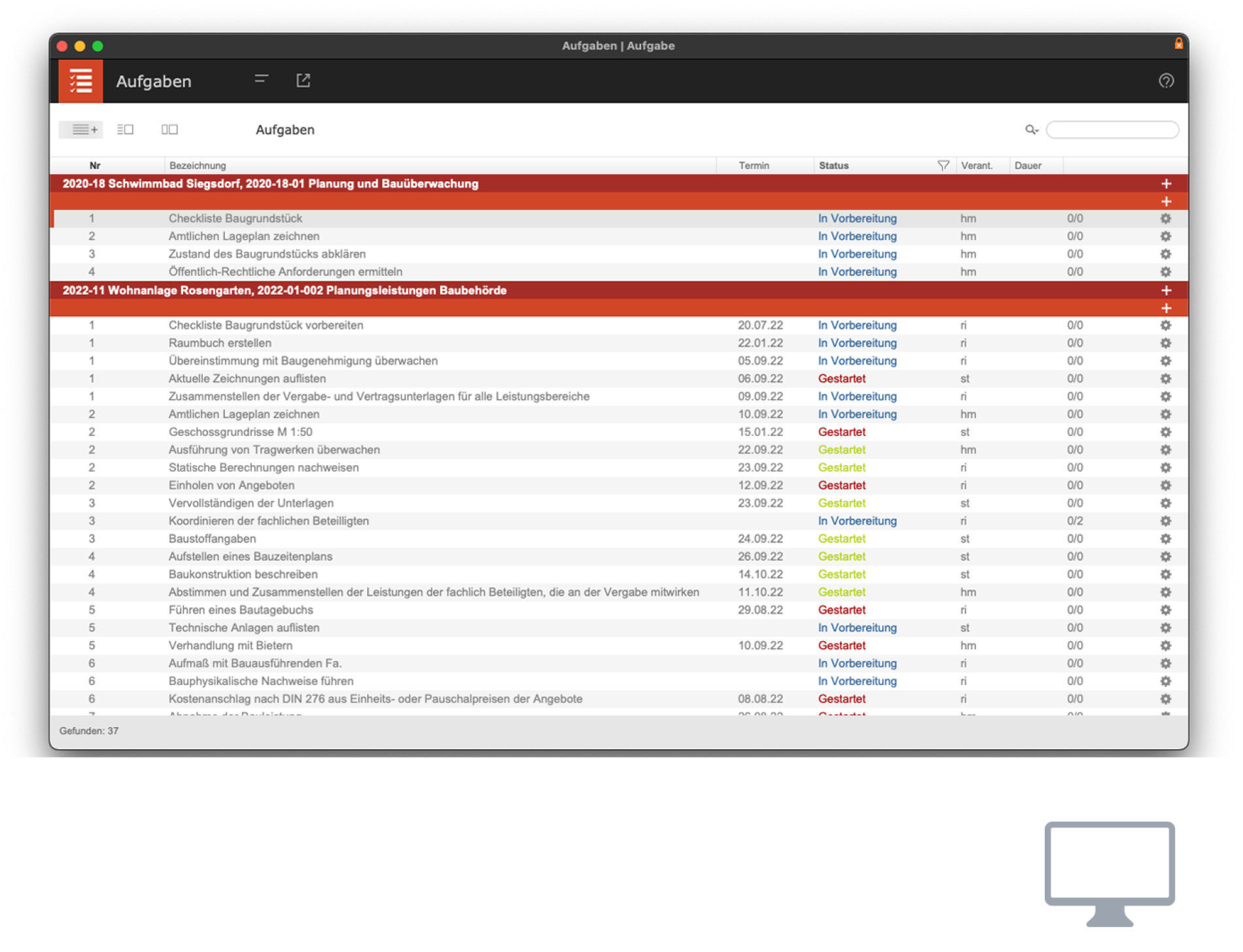Click plus on Schwimmbad Siegsdorf project header
Image resolution: width=1243 pixels, height=952 pixels.
click(x=1166, y=184)
